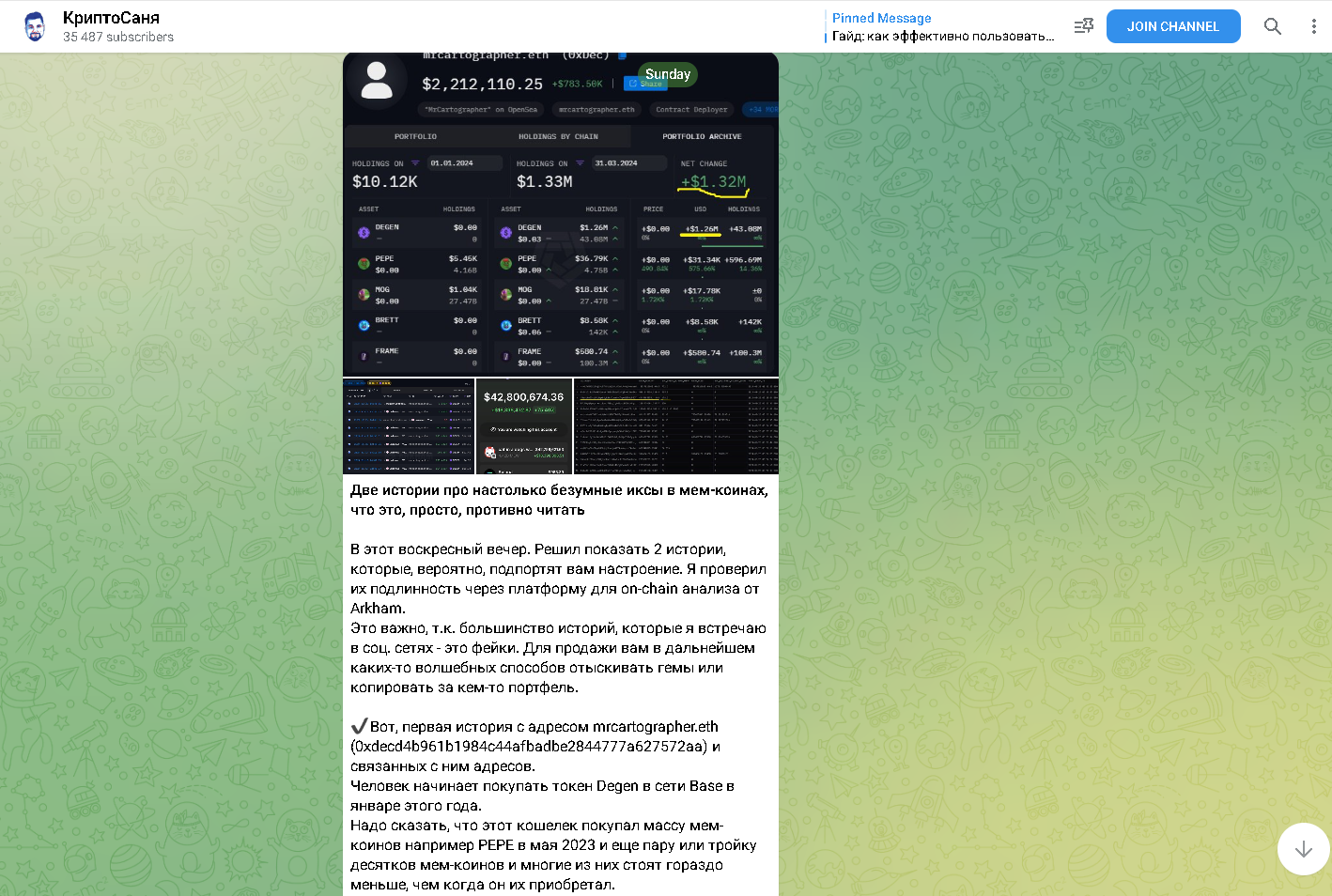Image resolution: width=1332 pixels, height=896 pixels.
Task: Click the 35 487 subscribers label
Action: (x=118, y=37)
